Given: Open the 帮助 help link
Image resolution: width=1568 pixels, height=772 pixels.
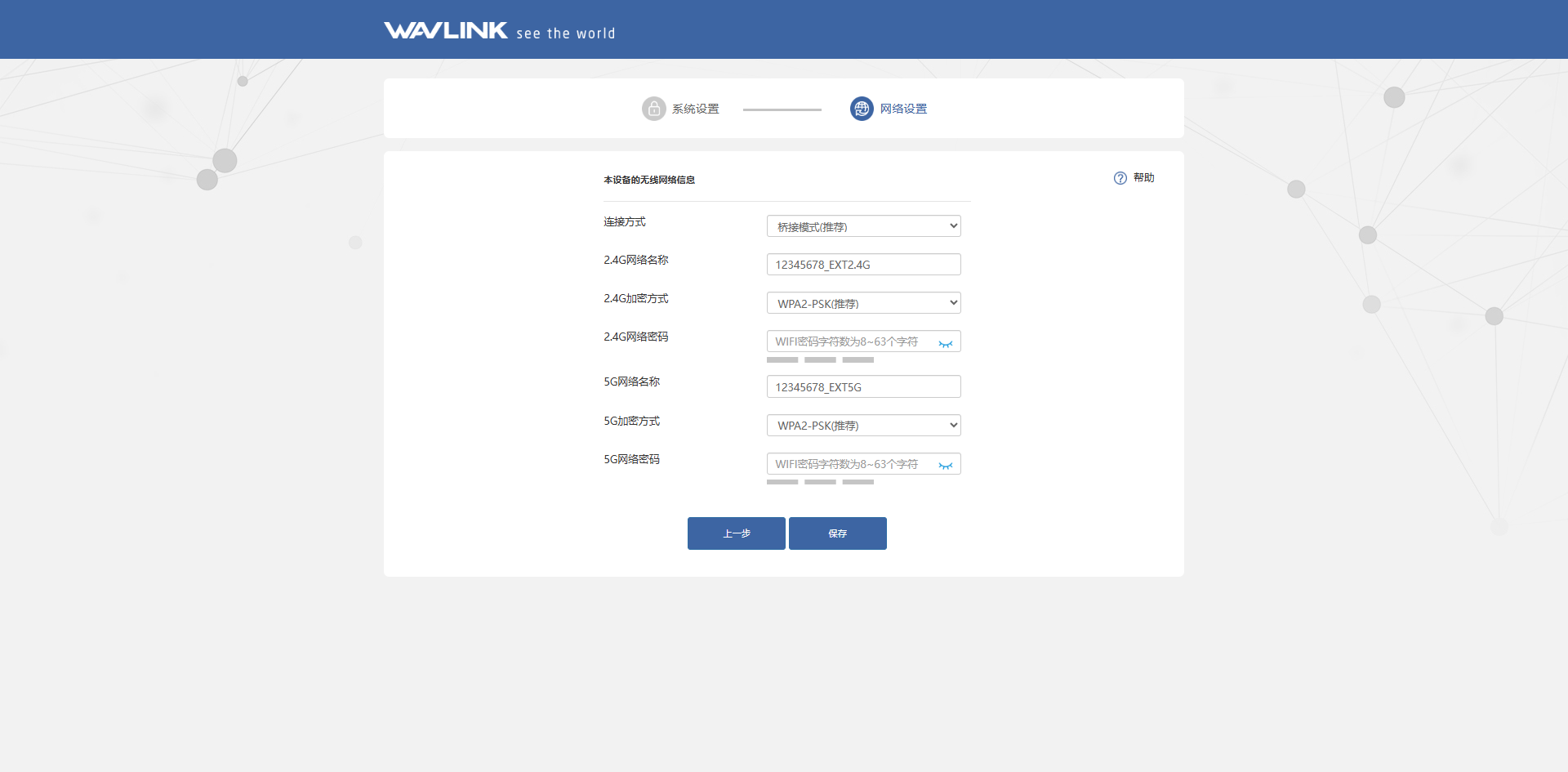Looking at the screenshot, I should click(x=1144, y=178).
